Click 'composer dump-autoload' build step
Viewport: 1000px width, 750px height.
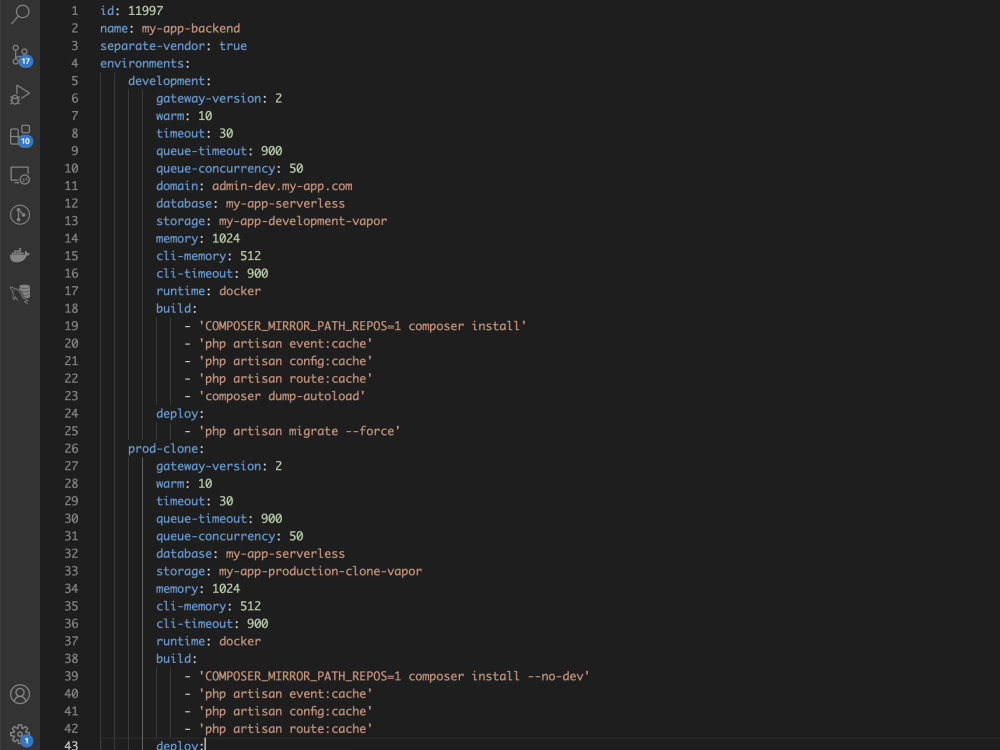click(x=282, y=396)
